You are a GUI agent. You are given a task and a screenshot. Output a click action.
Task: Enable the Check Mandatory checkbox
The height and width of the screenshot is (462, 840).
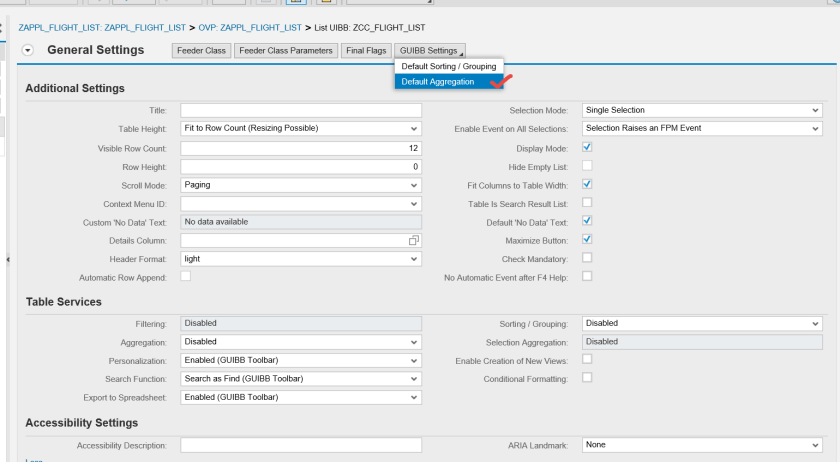pyautogui.click(x=587, y=257)
